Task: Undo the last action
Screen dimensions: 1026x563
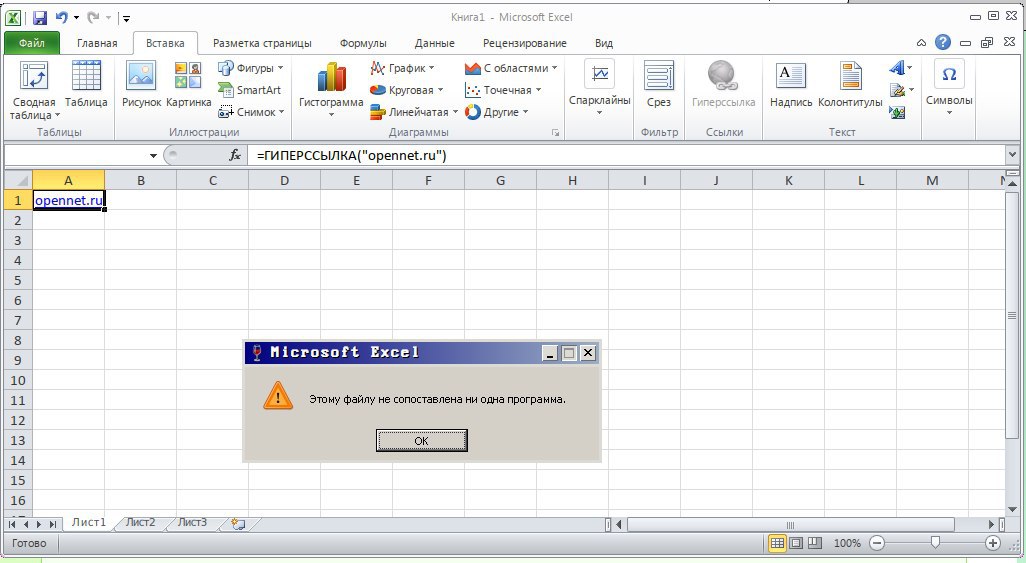Action: [x=62, y=18]
